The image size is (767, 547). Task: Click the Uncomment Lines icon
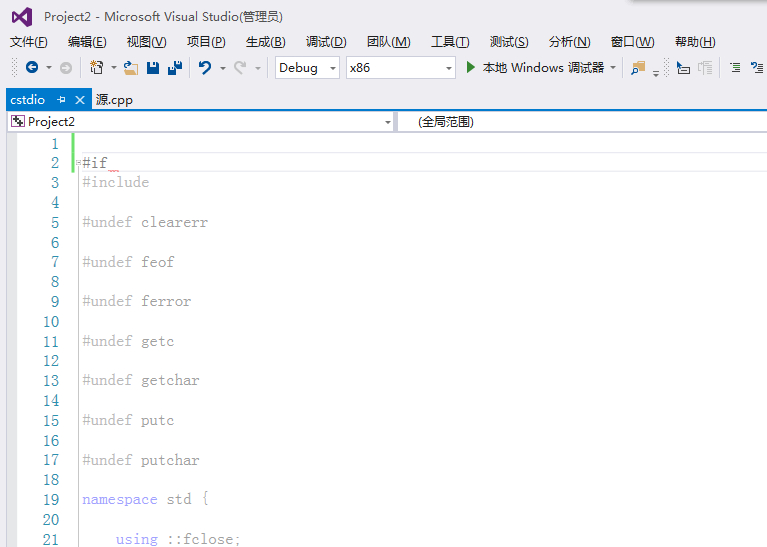[757, 68]
